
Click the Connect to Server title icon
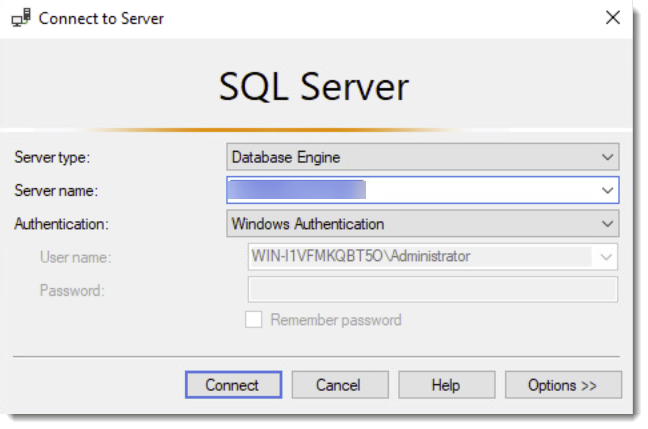coord(21,18)
